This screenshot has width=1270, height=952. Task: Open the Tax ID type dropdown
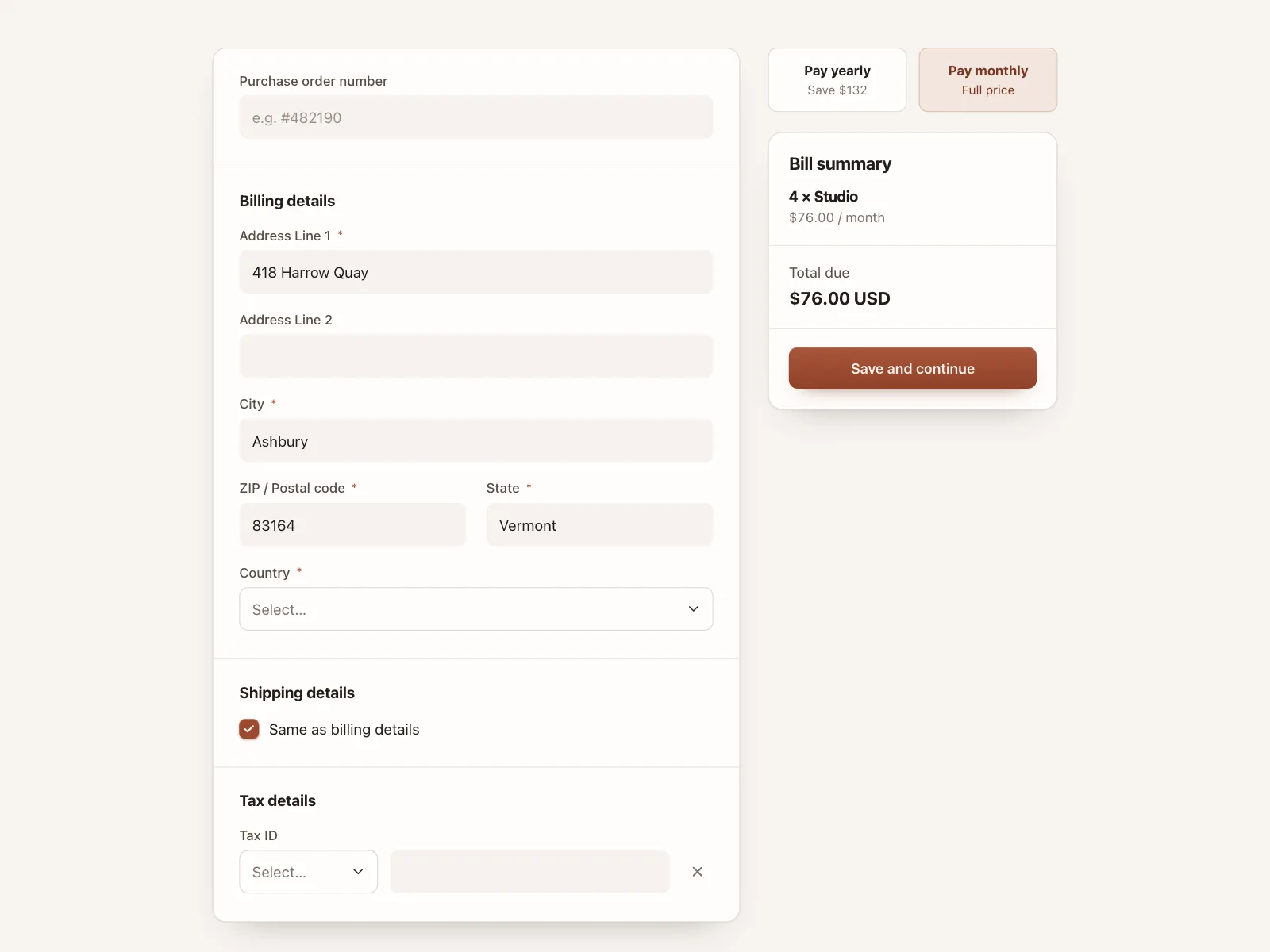[x=308, y=872]
